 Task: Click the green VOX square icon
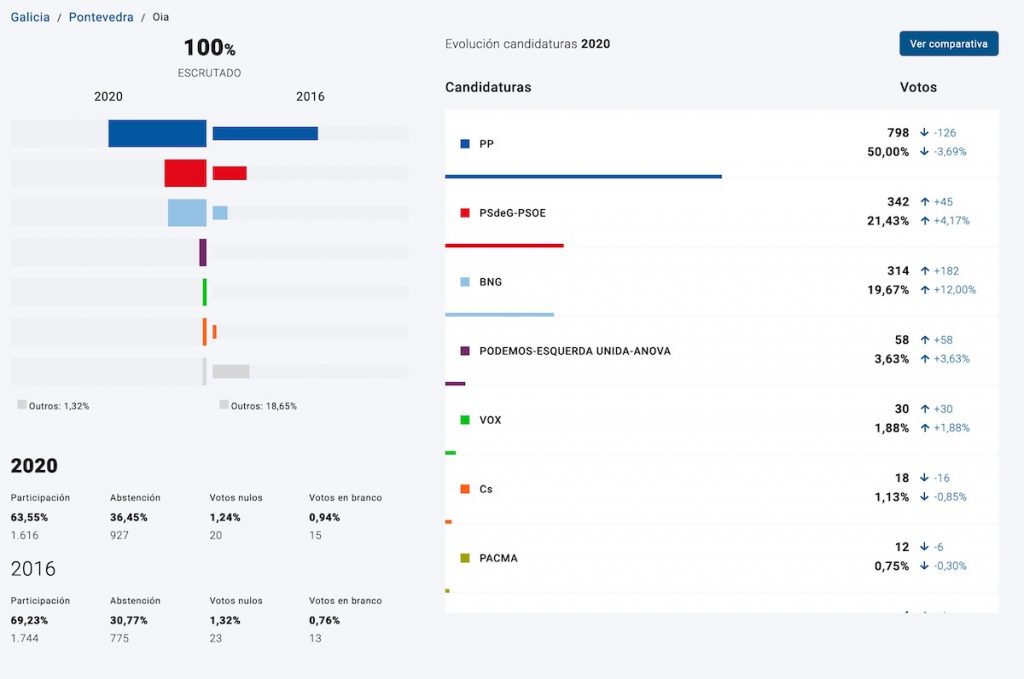pos(465,420)
